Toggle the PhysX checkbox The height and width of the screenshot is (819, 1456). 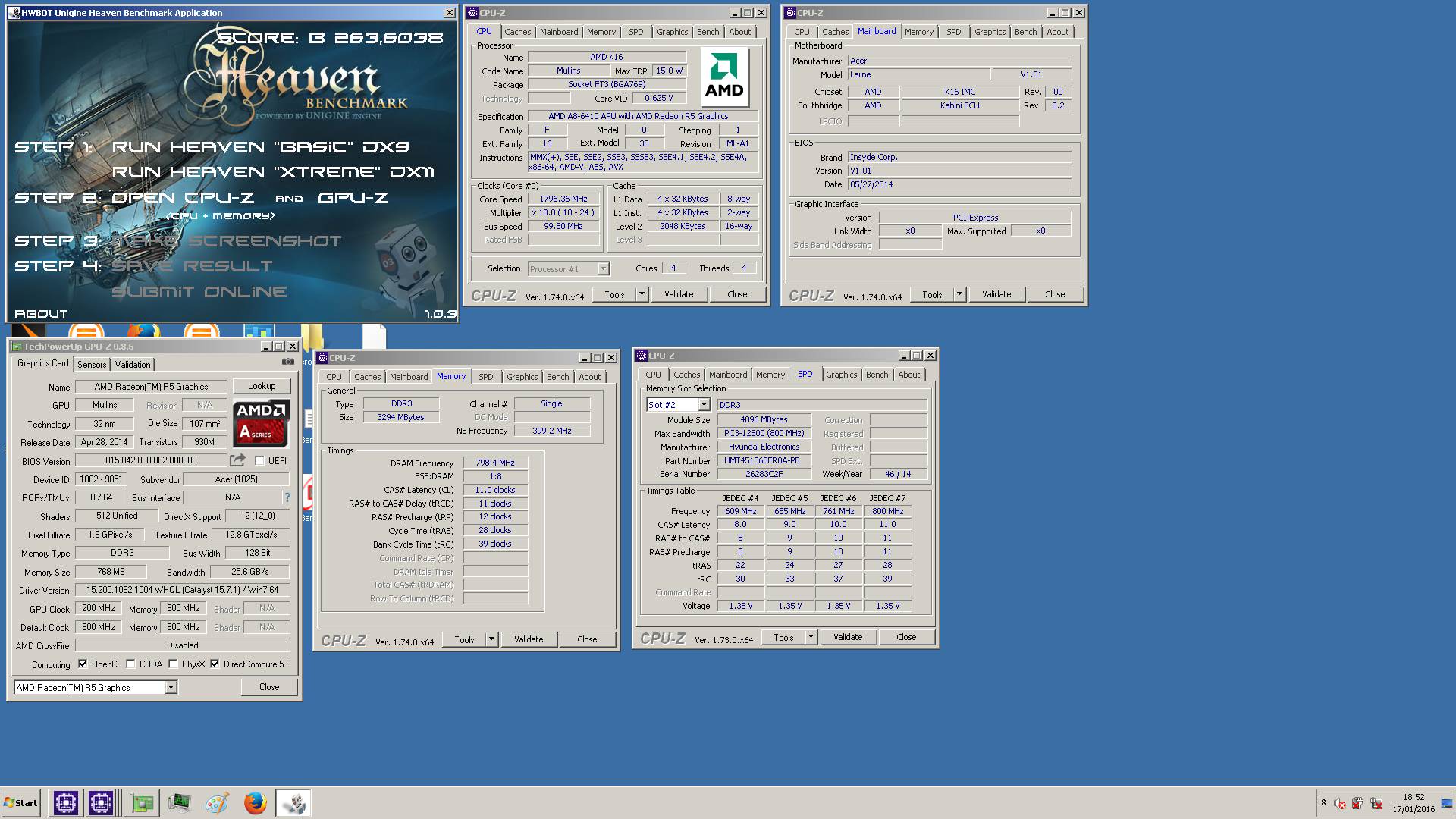click(x=173, y=664)
